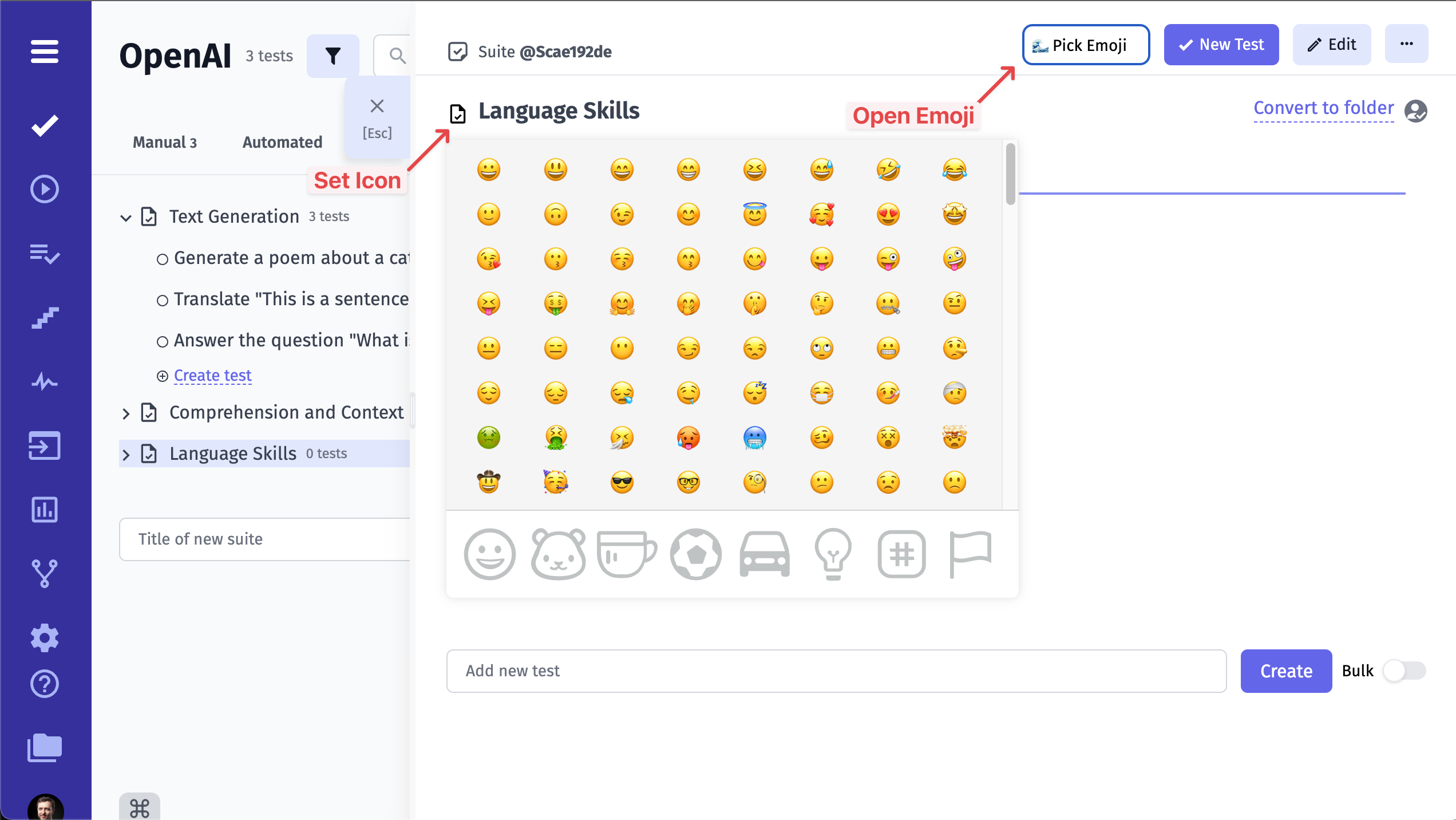
Task: Open the activities emoji category
Action: coord(695,554)
